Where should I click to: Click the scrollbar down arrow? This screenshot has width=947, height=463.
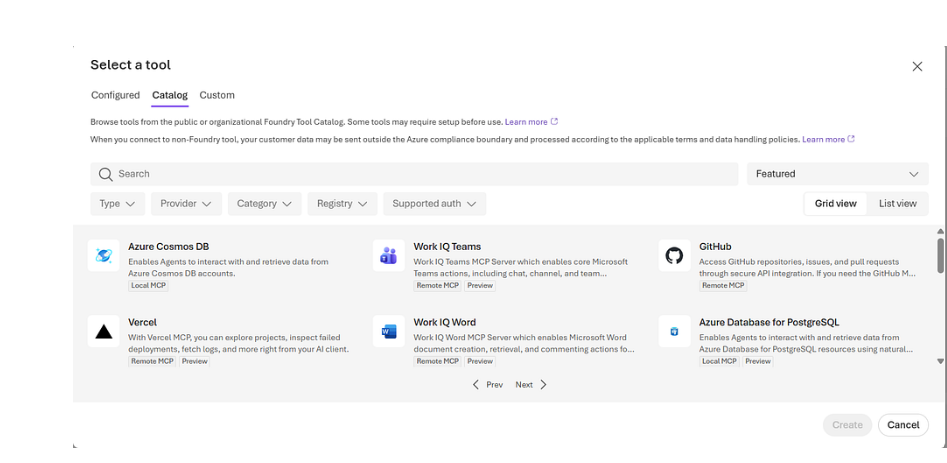point(940,361)
